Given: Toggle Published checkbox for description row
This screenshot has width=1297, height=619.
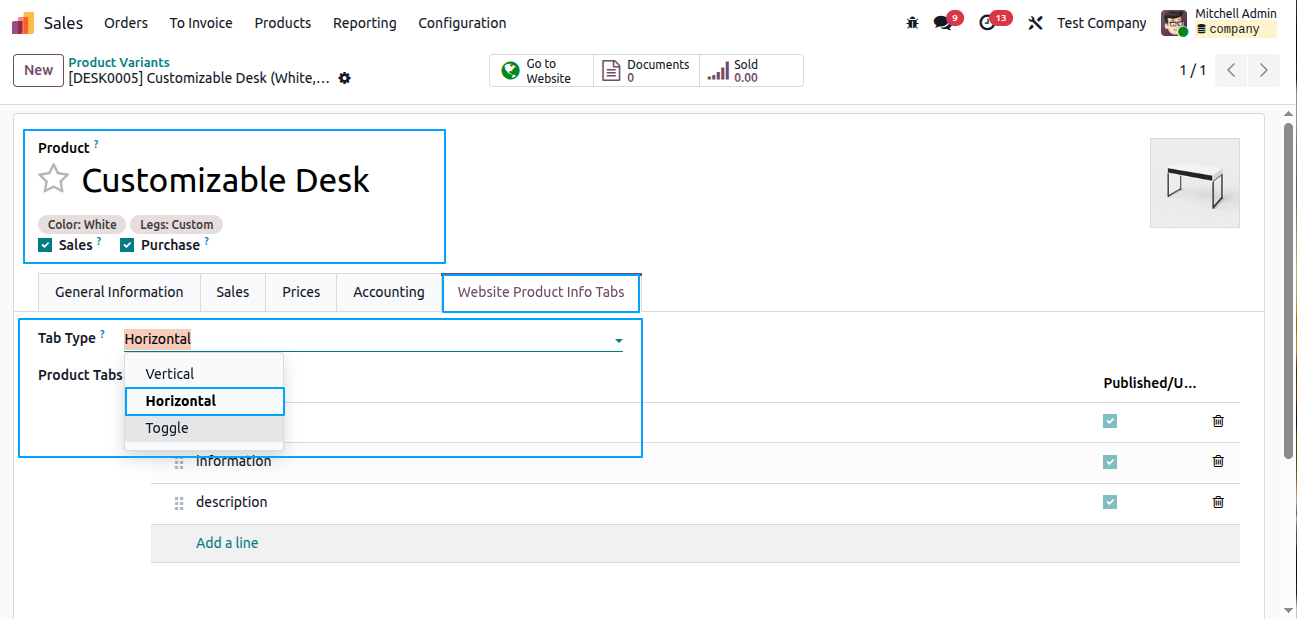Looking at the screenshot, I should (1110, 502).
